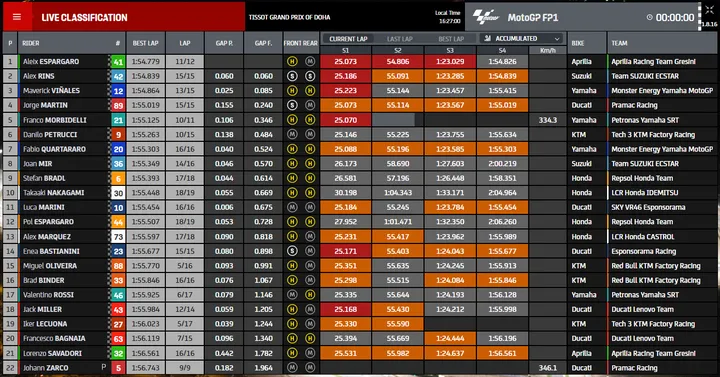Click the MotoGP logo
720x377 pixels.
486,17
